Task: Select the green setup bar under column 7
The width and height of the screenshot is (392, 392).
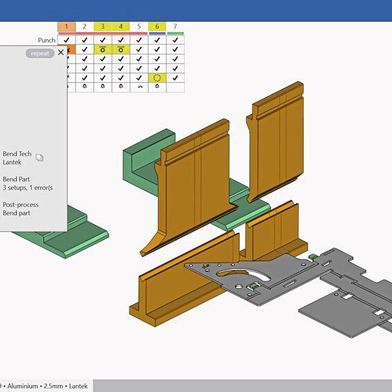Action: [x=175, y=33]
